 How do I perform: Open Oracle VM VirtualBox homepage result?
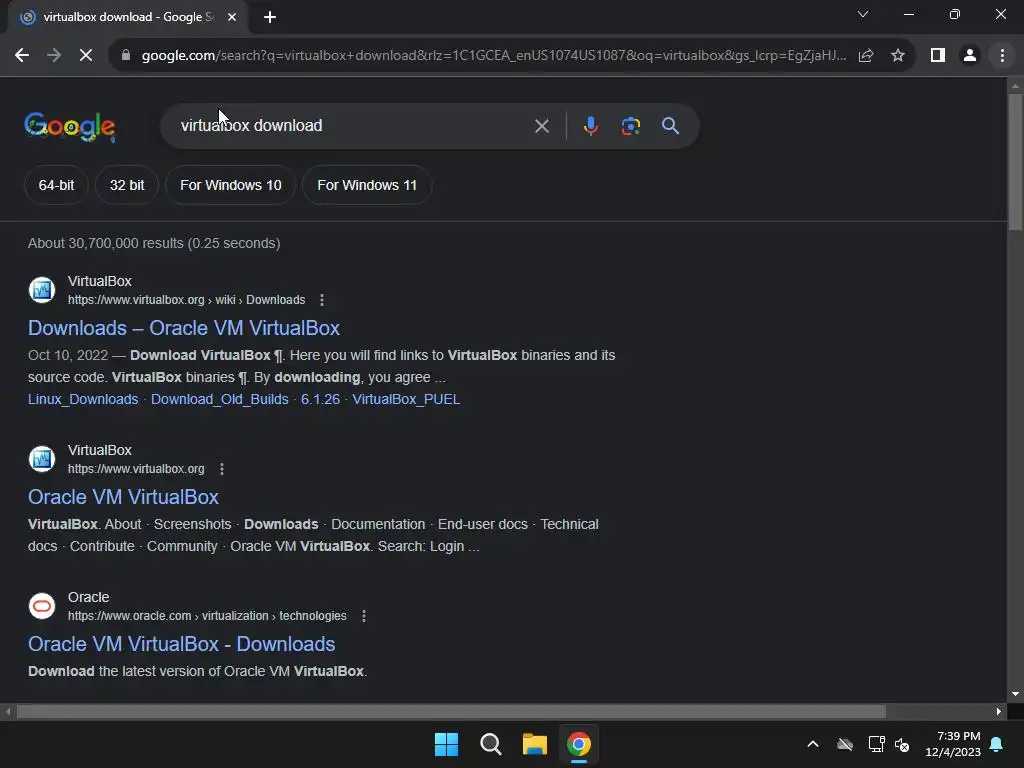123,497
